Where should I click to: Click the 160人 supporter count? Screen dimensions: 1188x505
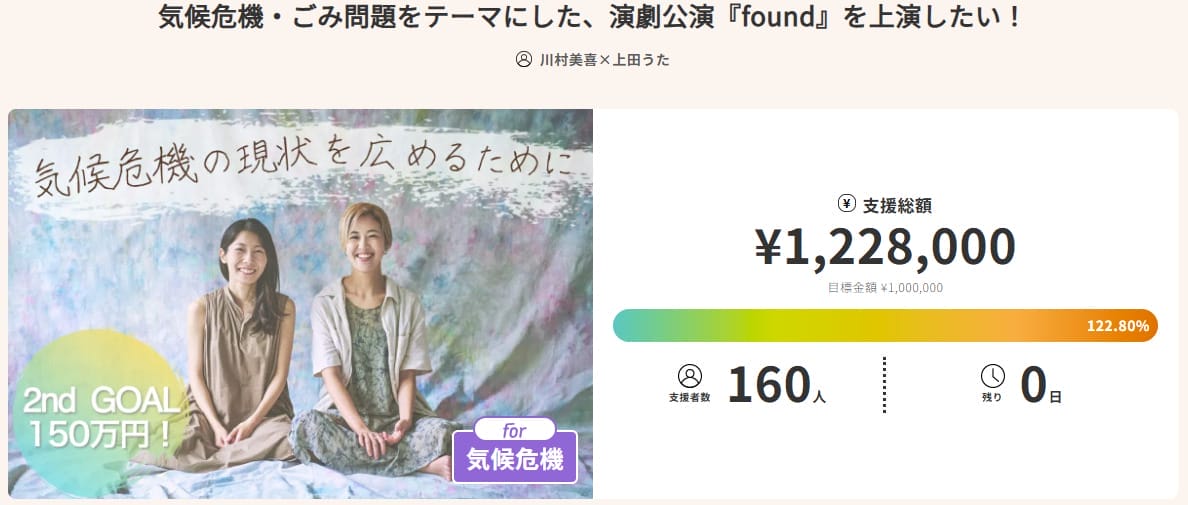[776, 386]
